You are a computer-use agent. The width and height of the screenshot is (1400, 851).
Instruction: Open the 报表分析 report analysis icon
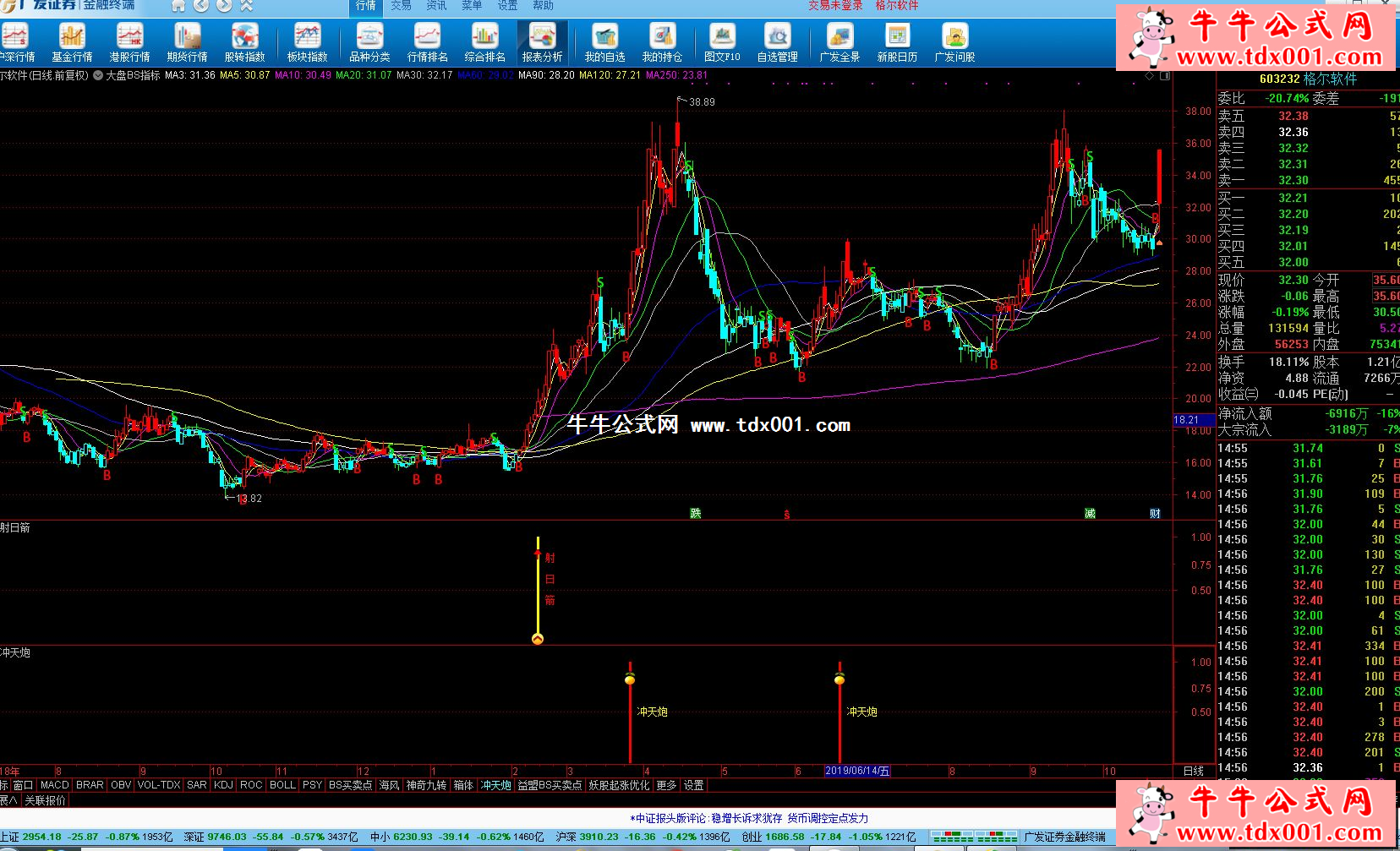click(x=542, y=43)
